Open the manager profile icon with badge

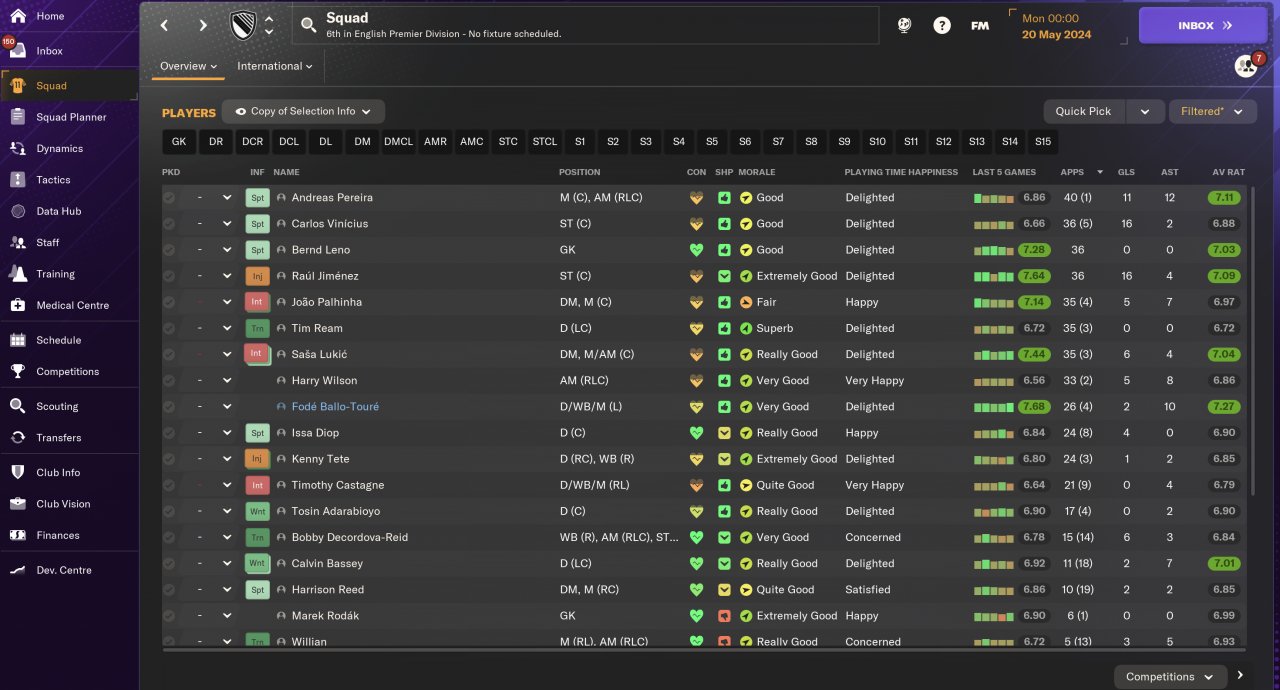(1247, 66)
